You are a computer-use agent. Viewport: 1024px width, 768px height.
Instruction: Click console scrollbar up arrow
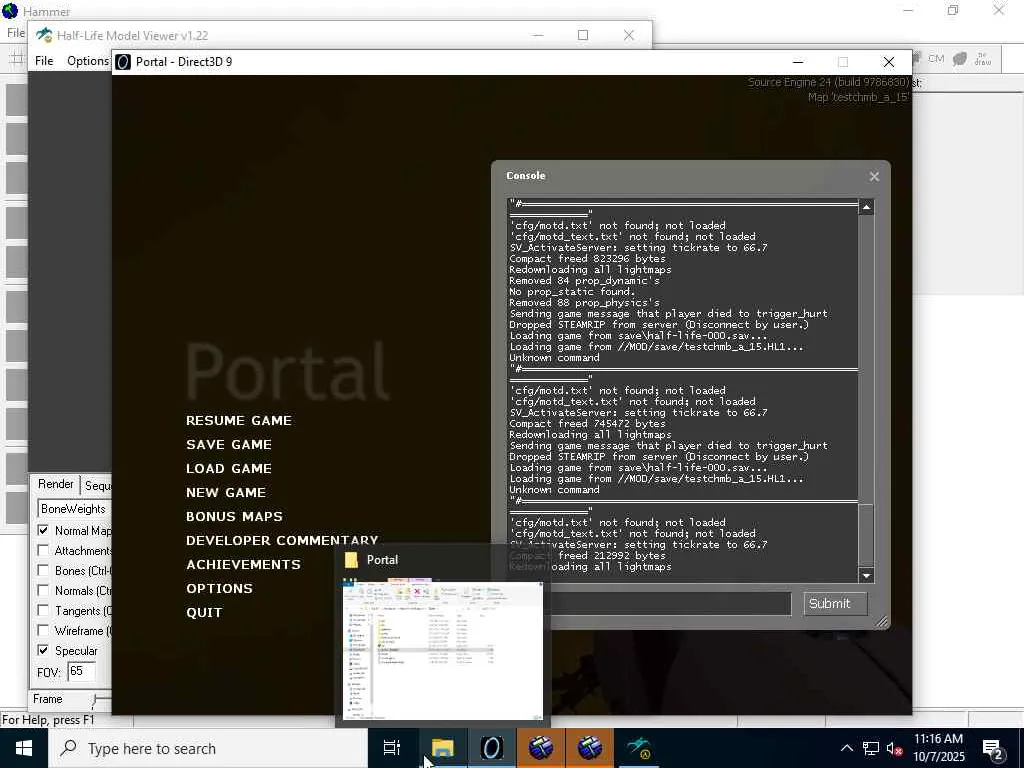pos(866,207)
